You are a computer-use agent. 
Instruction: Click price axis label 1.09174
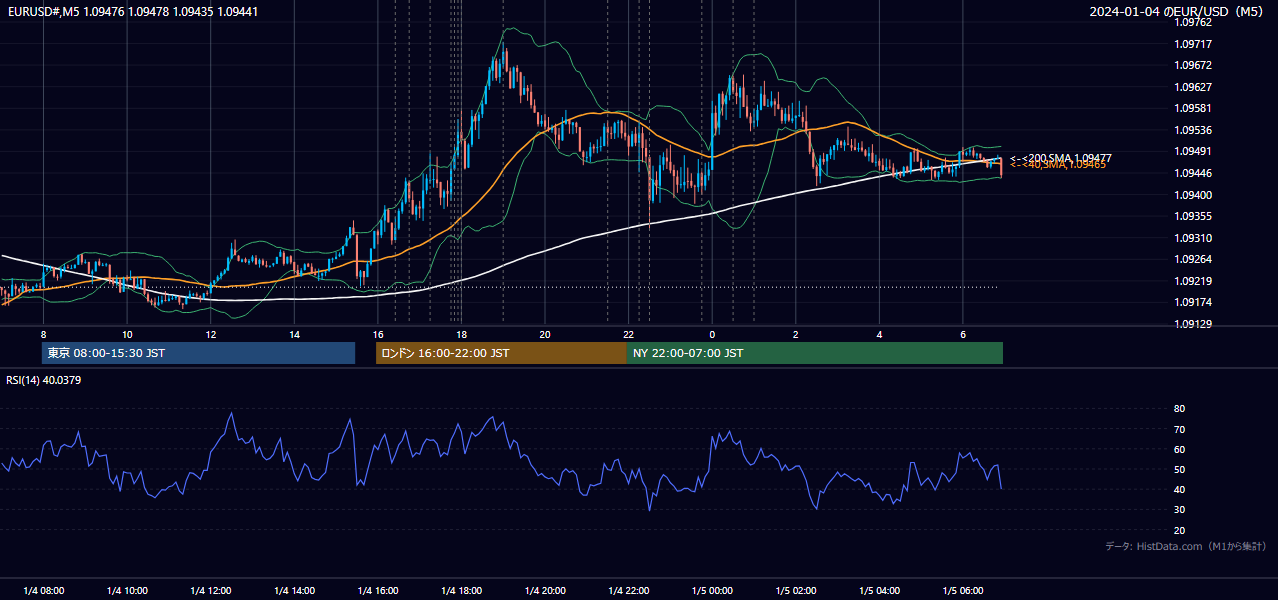point(1194,302)
